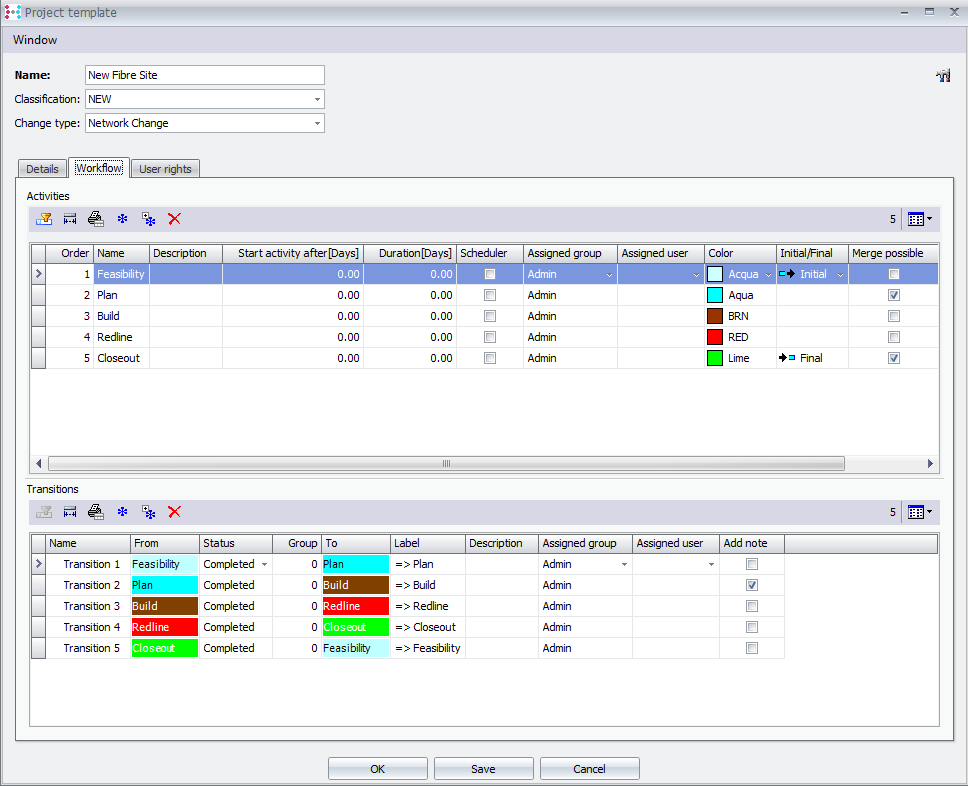Click the Cancel button
The image size is (968, 786).
pyautogui.click(x=590, y=769)
